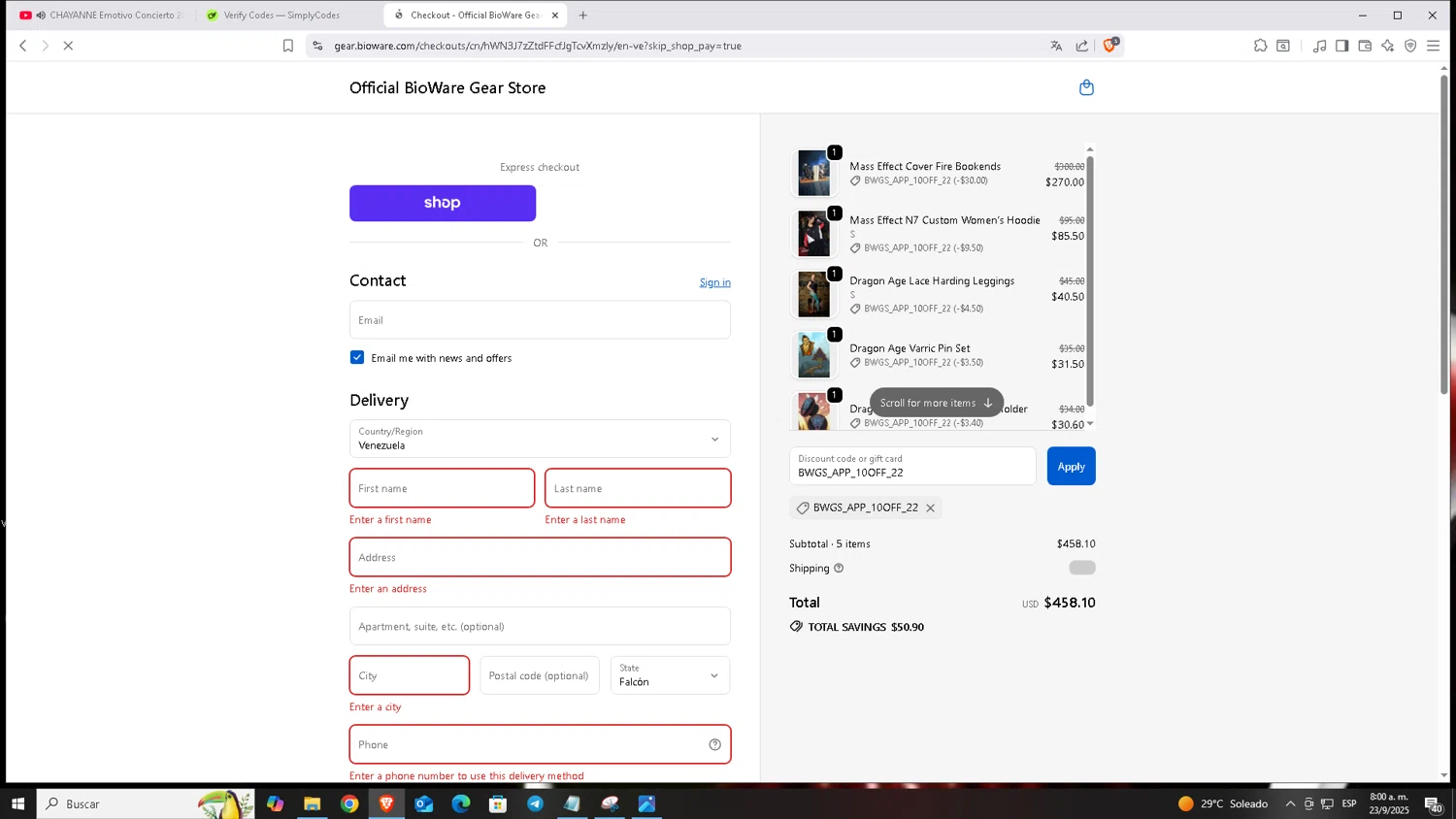
Task: Open the shopping bag cart icon
Action: point(1086,87)
